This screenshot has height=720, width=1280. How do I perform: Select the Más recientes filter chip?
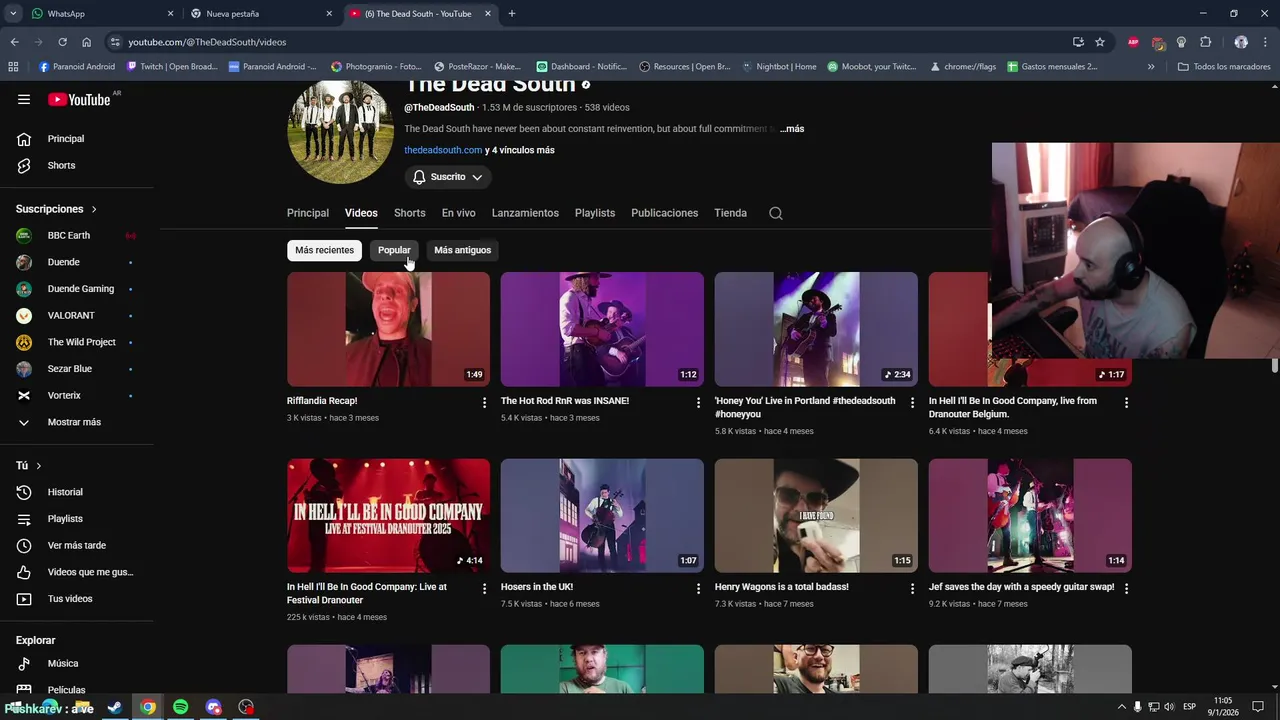324,250
